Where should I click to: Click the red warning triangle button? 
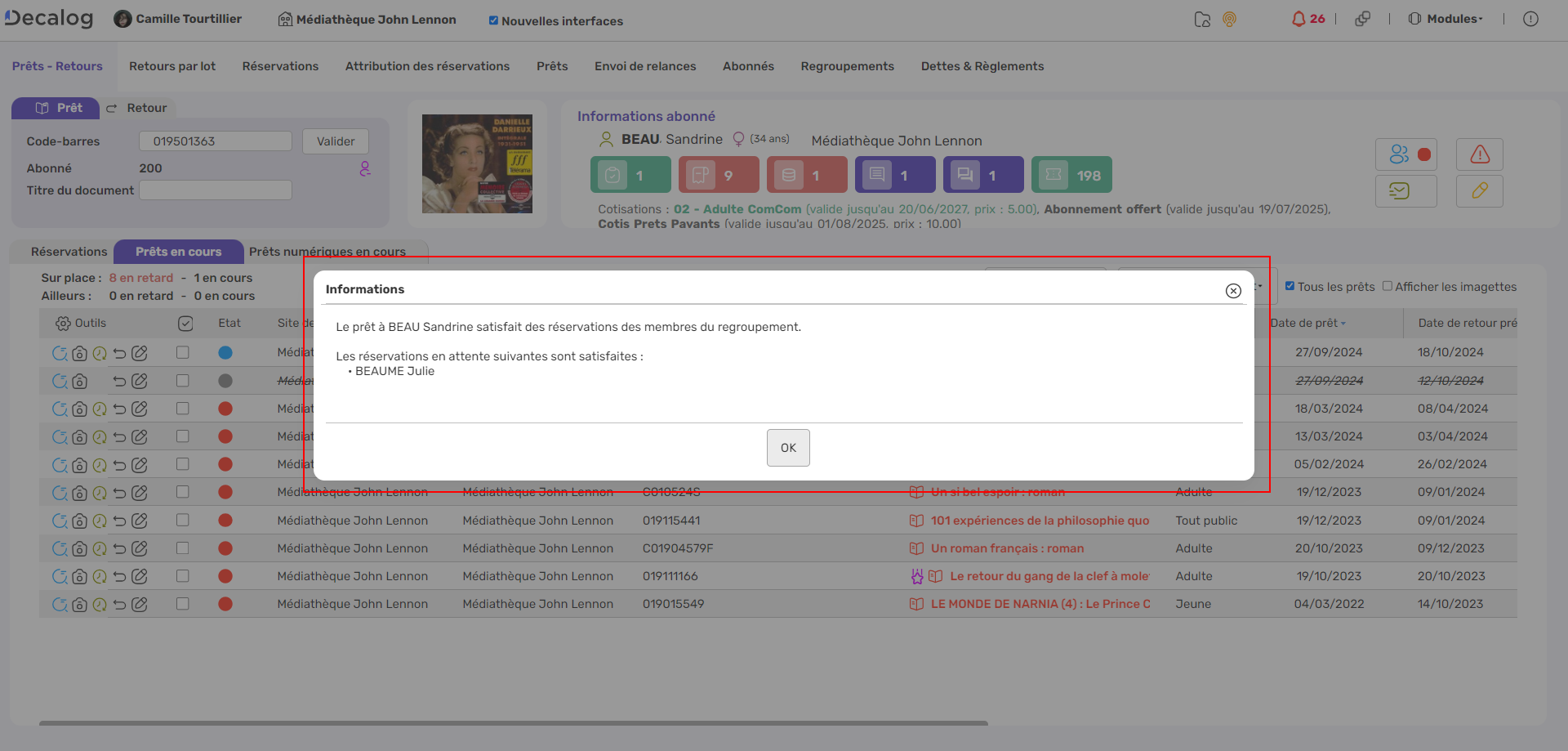click(1479, 154)
